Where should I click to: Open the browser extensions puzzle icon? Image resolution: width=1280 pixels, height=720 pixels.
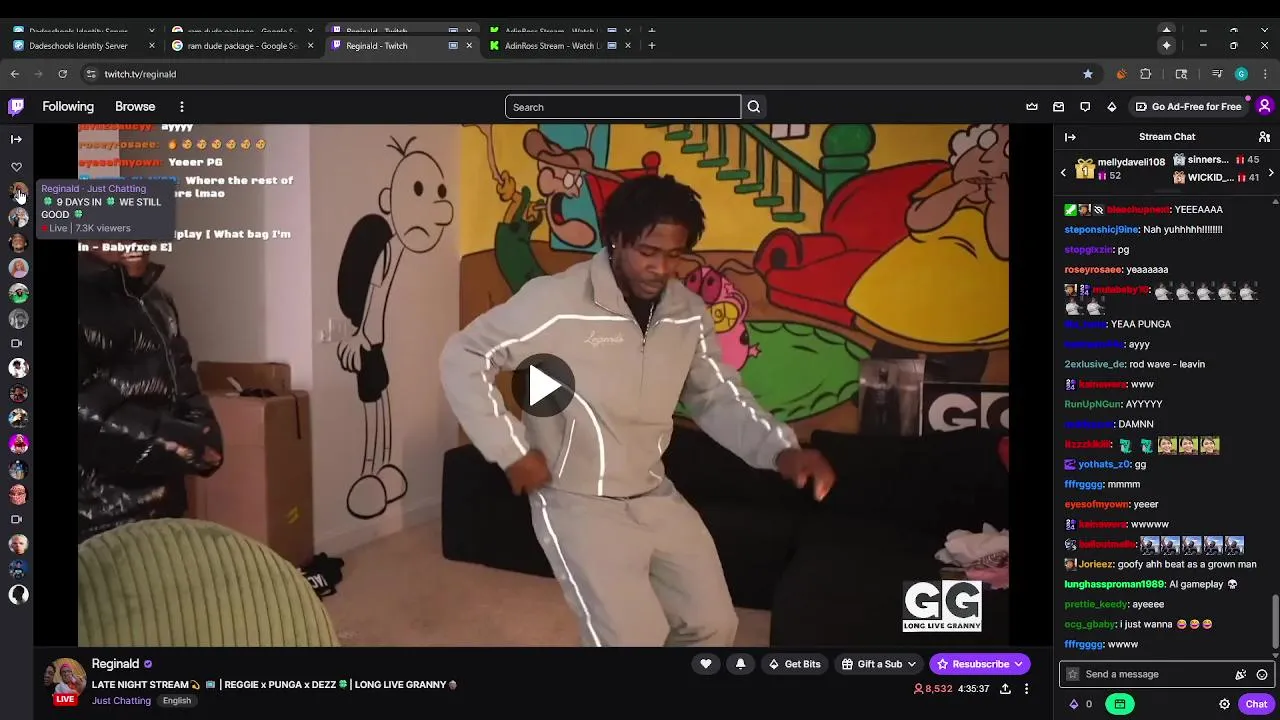[1146, 74]
